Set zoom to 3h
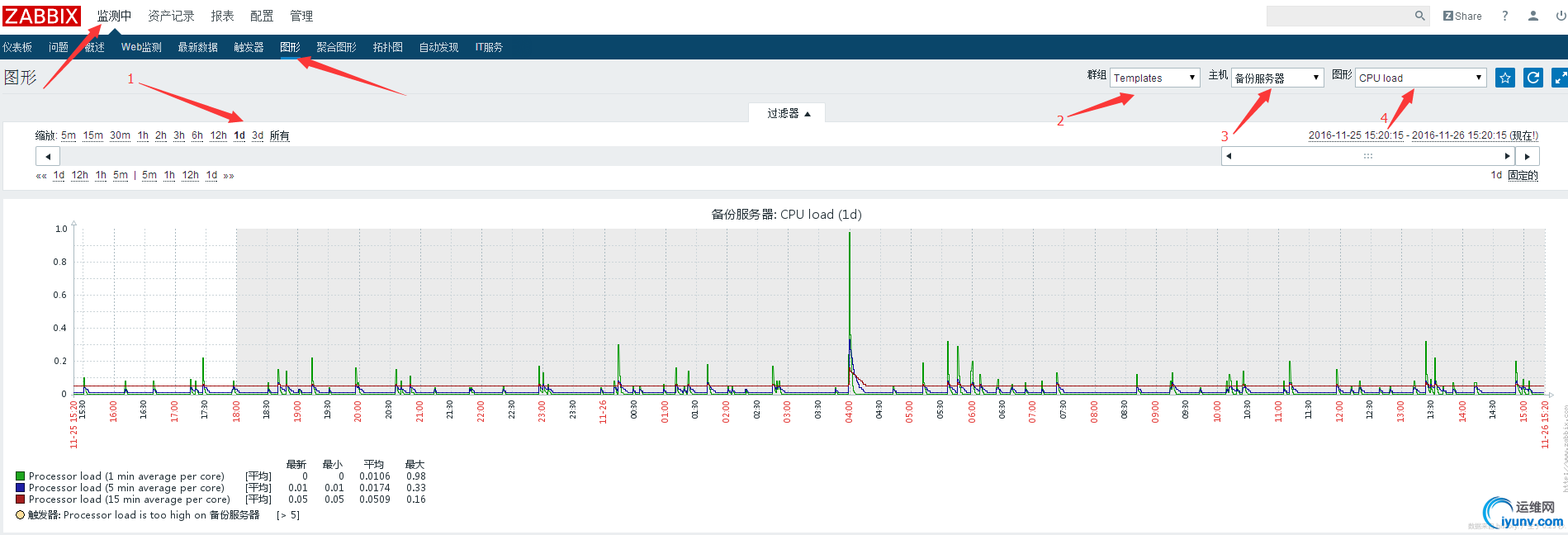Viewport: 1568px width, 535px height. 179,135
